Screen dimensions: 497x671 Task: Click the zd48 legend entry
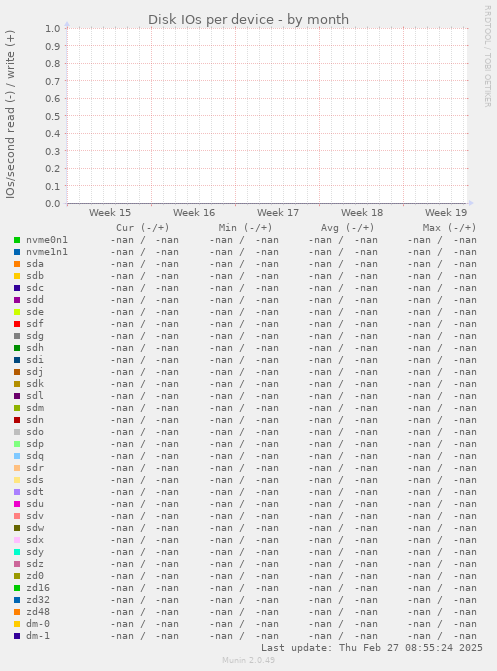click(38, 612)
